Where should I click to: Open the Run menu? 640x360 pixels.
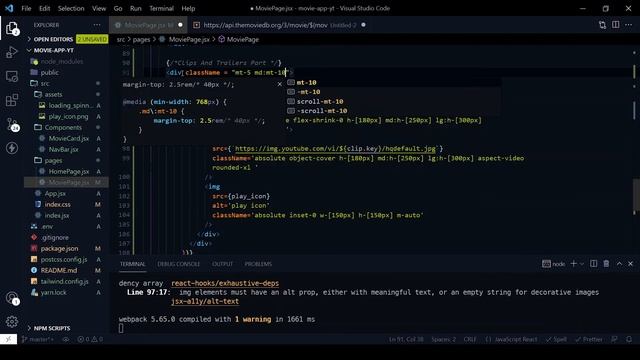[136, 8]
